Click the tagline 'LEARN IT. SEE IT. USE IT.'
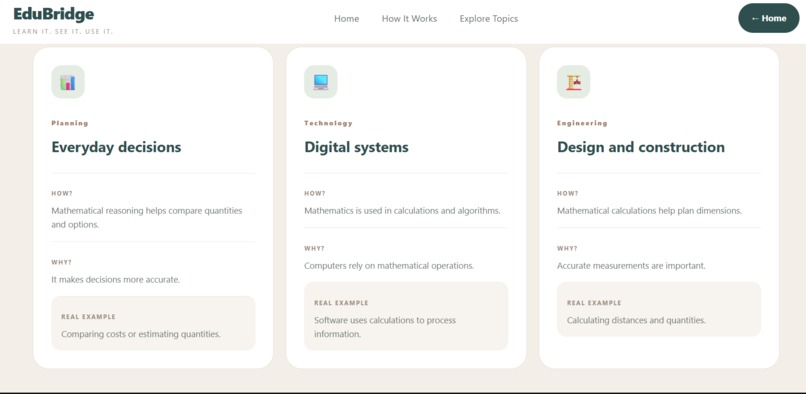The height and width of the screenshot is (394, 806). 63,31
